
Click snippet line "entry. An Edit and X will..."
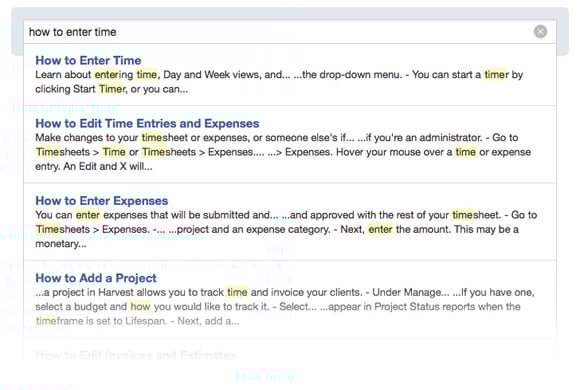(x=94, y=167)
